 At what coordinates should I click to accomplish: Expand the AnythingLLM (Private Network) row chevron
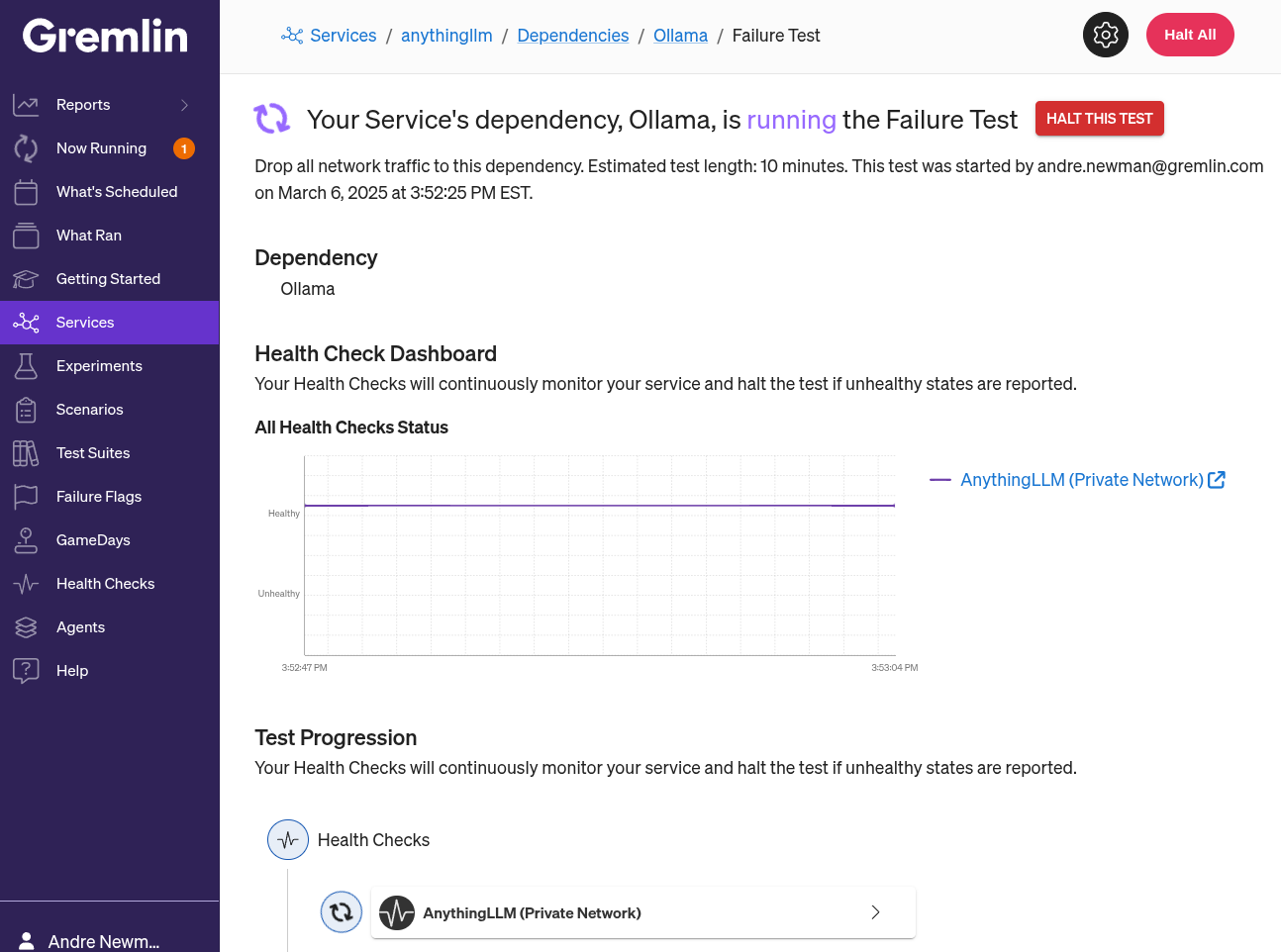[875, 912]
